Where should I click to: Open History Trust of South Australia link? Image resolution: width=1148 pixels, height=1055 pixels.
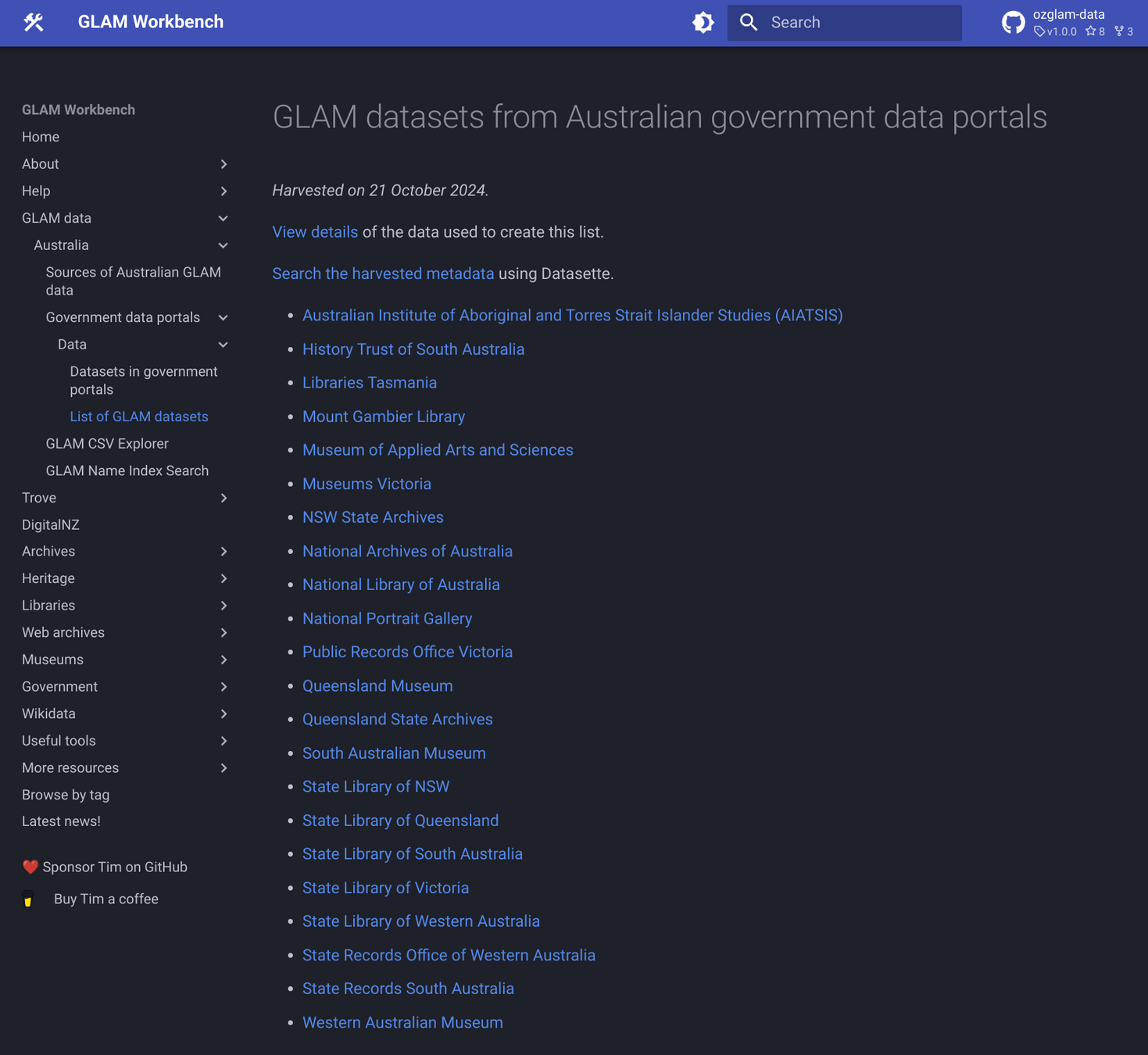pos(413,349)
